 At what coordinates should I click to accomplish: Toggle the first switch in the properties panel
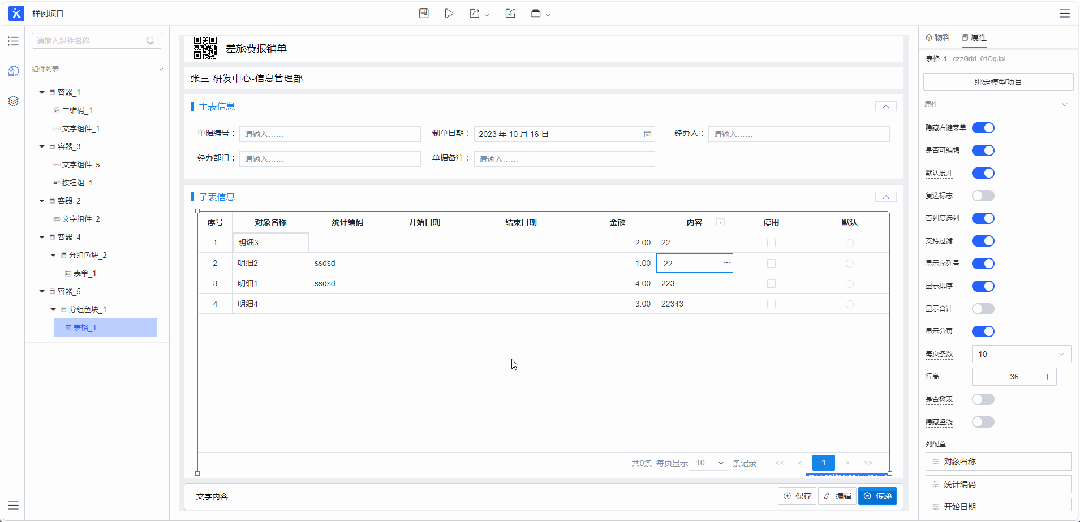point(983,128)
